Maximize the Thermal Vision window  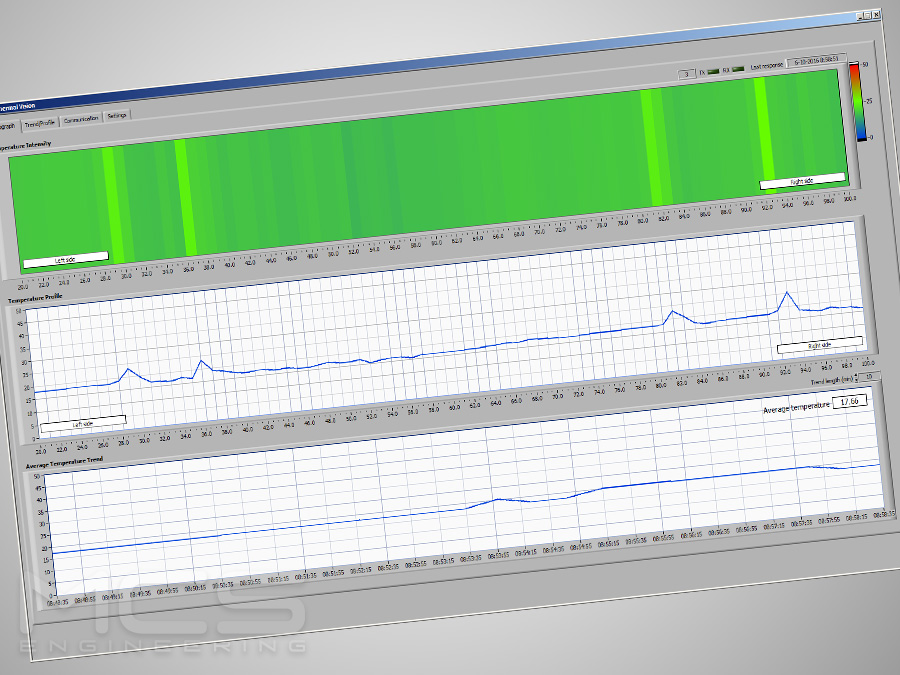coord(867,15)
